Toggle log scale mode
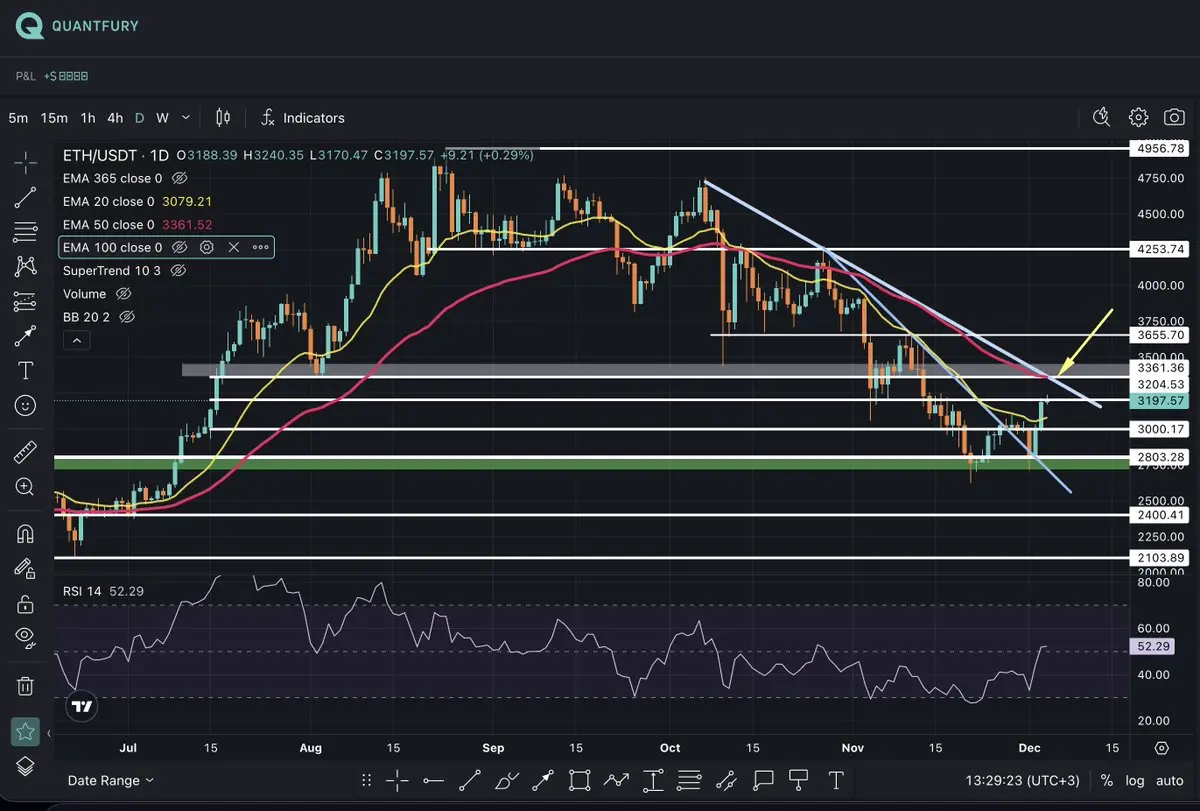 pyautogui.click(x=1134, y=780)
